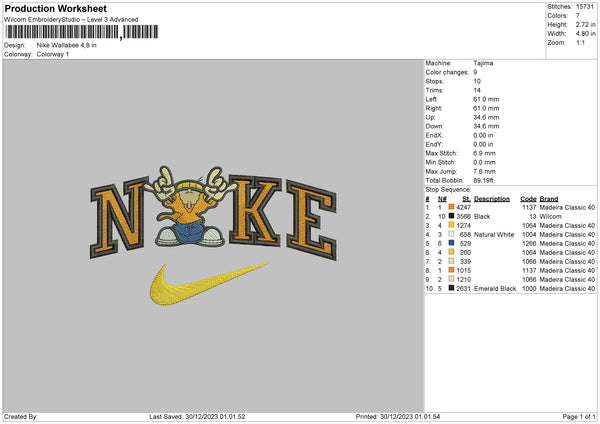Image resolution: width=600 pixels, height=424 pixels.
Task: Select the code 1266 in row 5
Action: pos(529,243)
